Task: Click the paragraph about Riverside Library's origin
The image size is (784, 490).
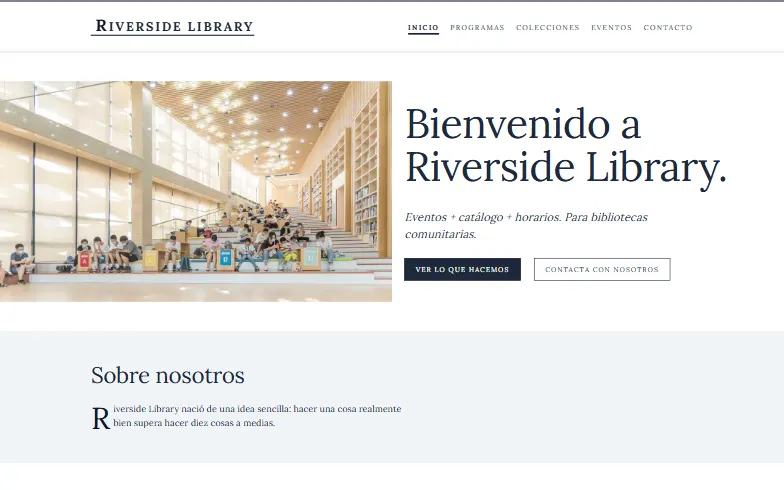Action: [x=246, y=416]
